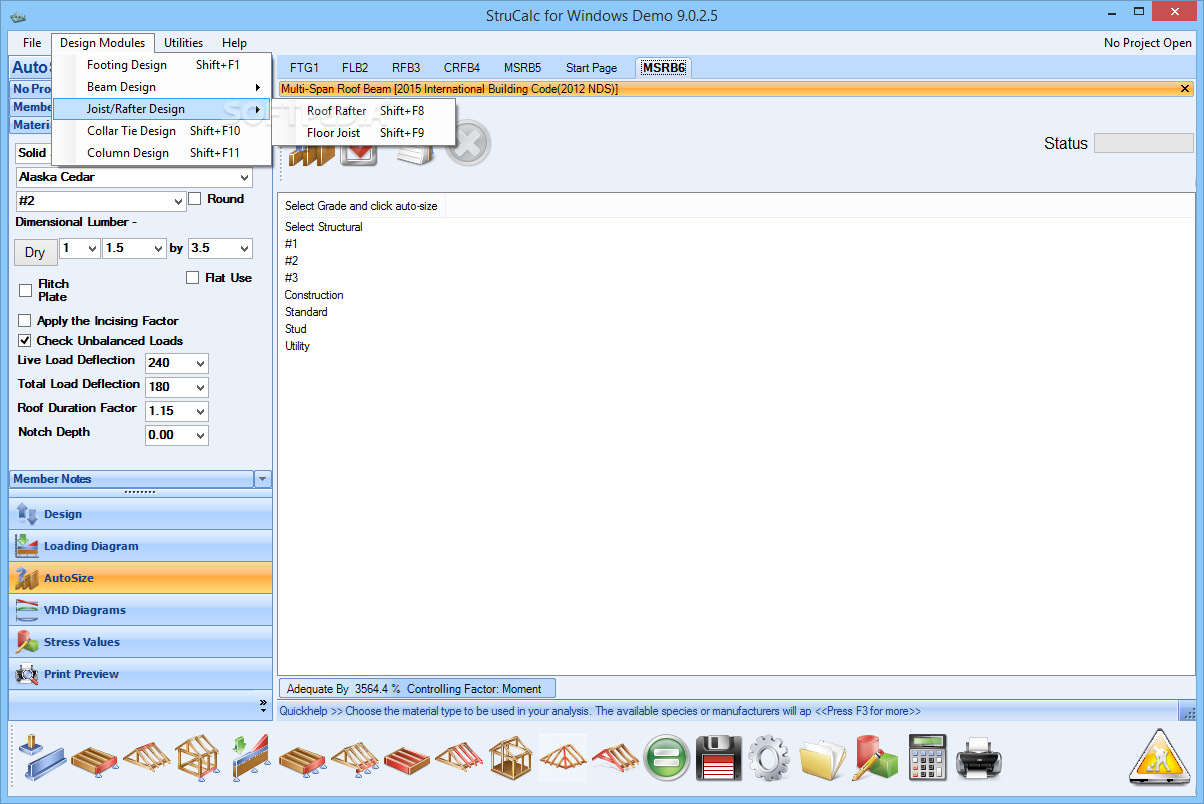Image resolution: width=1204 pixels, height=804 pixels.
Task: Select the AutoSize view in side panel
Action: (140, 578)
